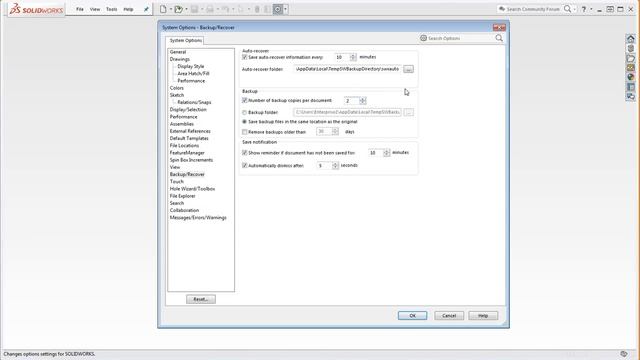Open the Tools menu
640x360 pixels.
pyautogui.click(x=111, y=9)
